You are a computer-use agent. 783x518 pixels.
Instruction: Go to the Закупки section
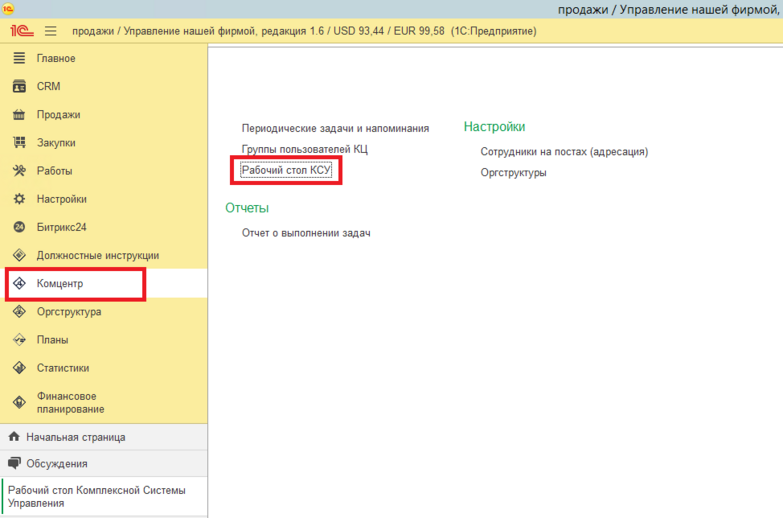103,142
